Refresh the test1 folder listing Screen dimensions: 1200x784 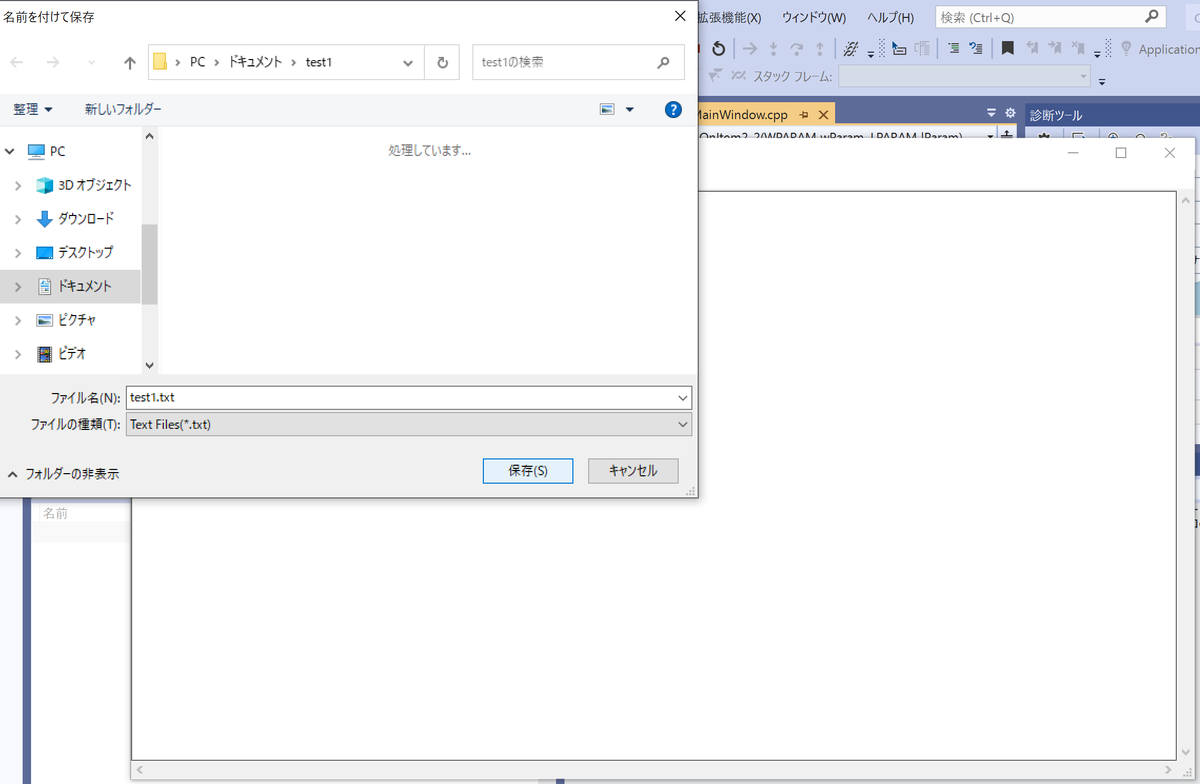tap(442, 62)
